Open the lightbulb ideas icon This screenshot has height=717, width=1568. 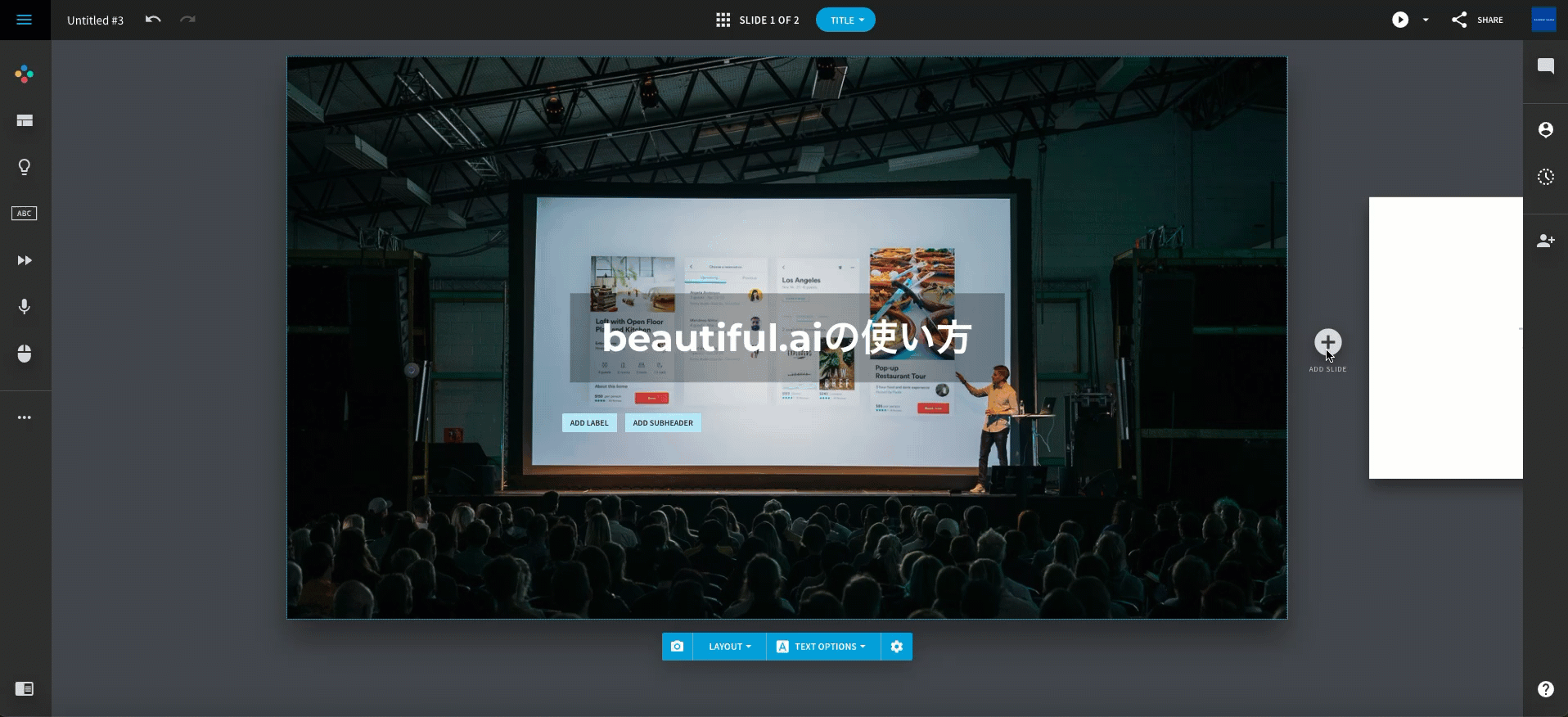click(25, 167)
